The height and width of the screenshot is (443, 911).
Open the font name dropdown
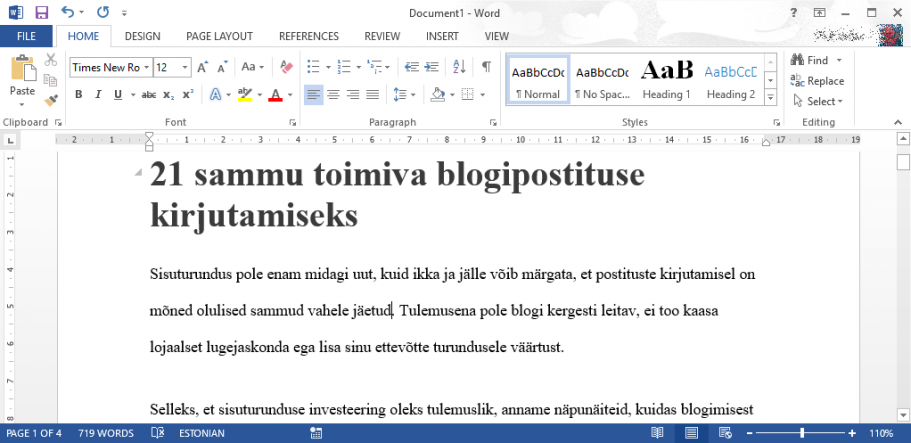146,67
